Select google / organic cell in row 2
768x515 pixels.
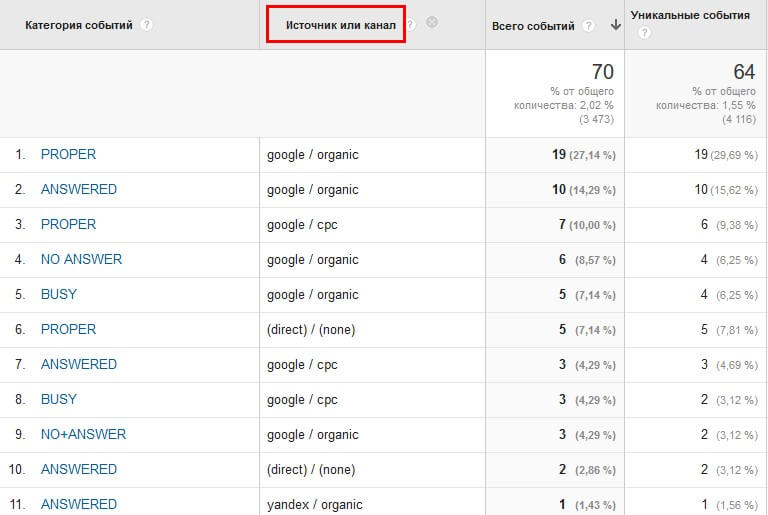pos(312,190)
